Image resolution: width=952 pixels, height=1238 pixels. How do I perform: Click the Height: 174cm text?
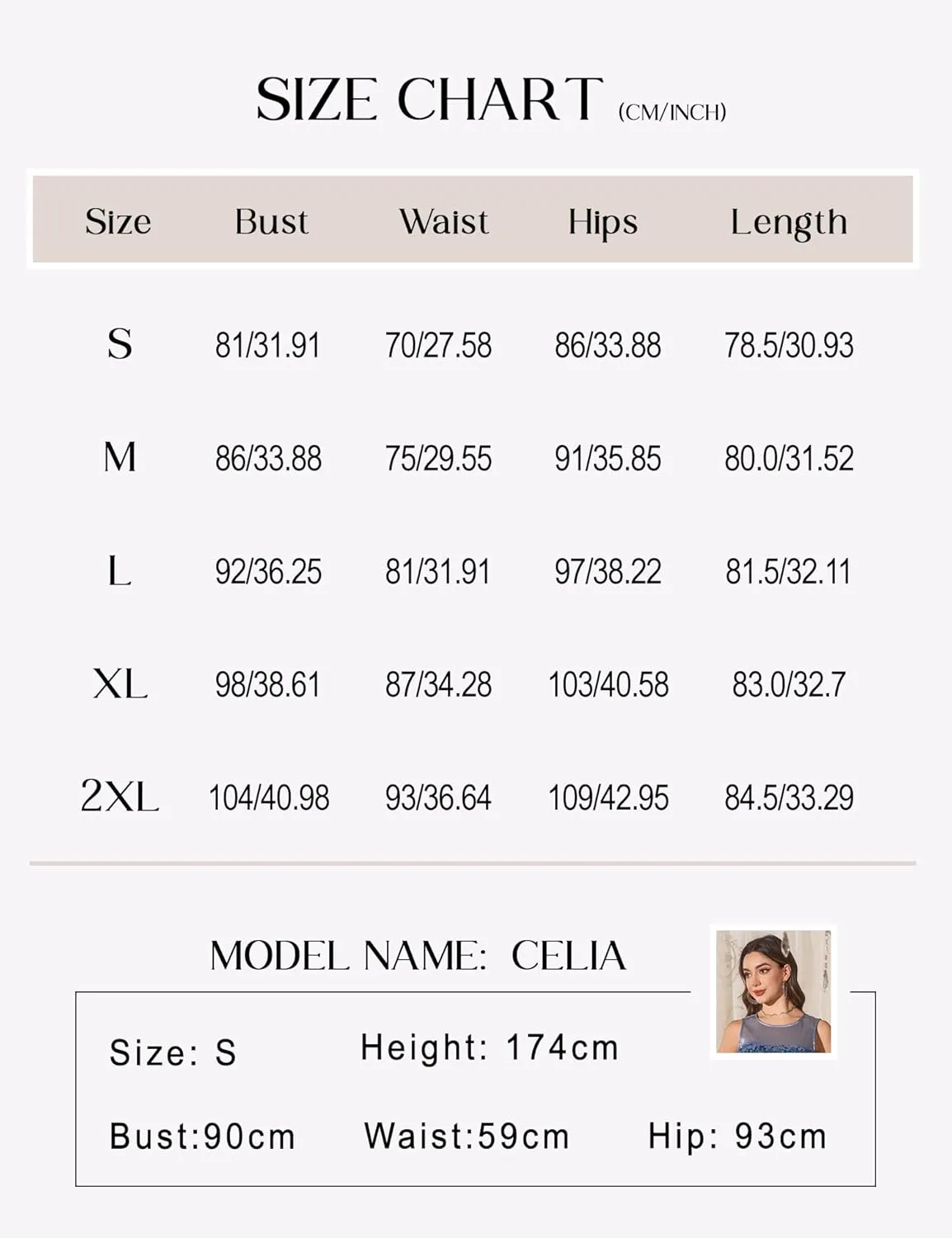pyautogui.click(x=489, y=1048)
